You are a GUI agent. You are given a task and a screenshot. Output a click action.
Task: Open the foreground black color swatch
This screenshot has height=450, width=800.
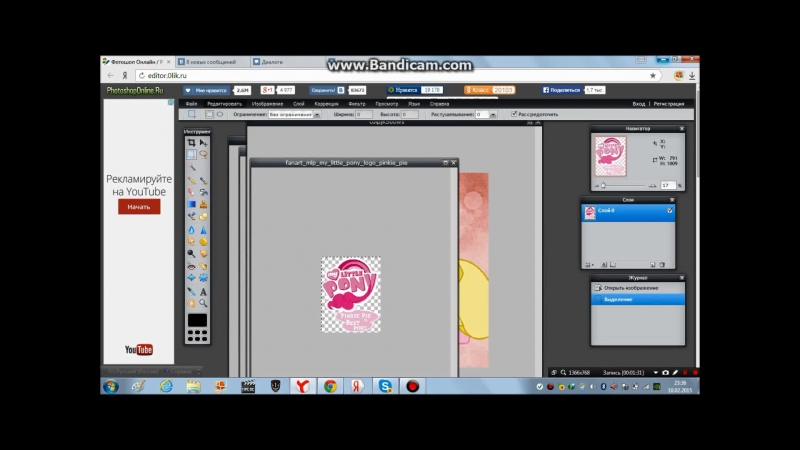(197, 320)
